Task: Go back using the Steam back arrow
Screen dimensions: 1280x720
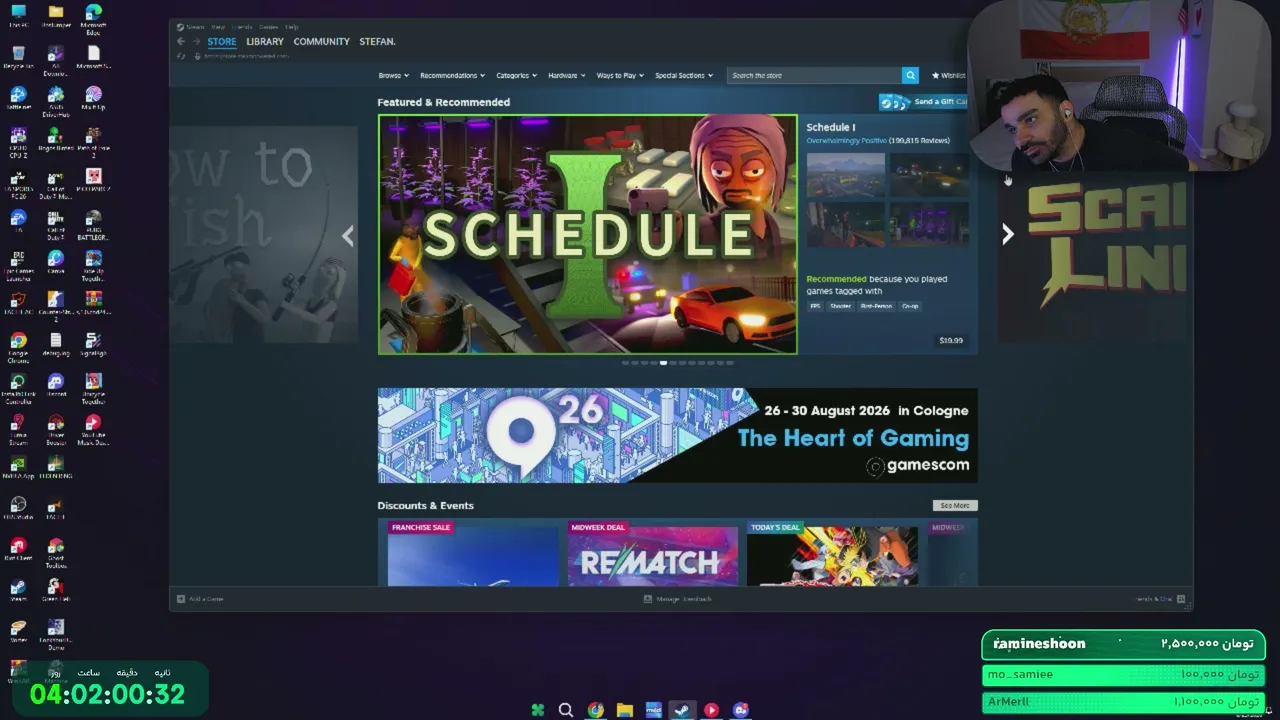Action: pyautogui.click(x=181, y=42)
